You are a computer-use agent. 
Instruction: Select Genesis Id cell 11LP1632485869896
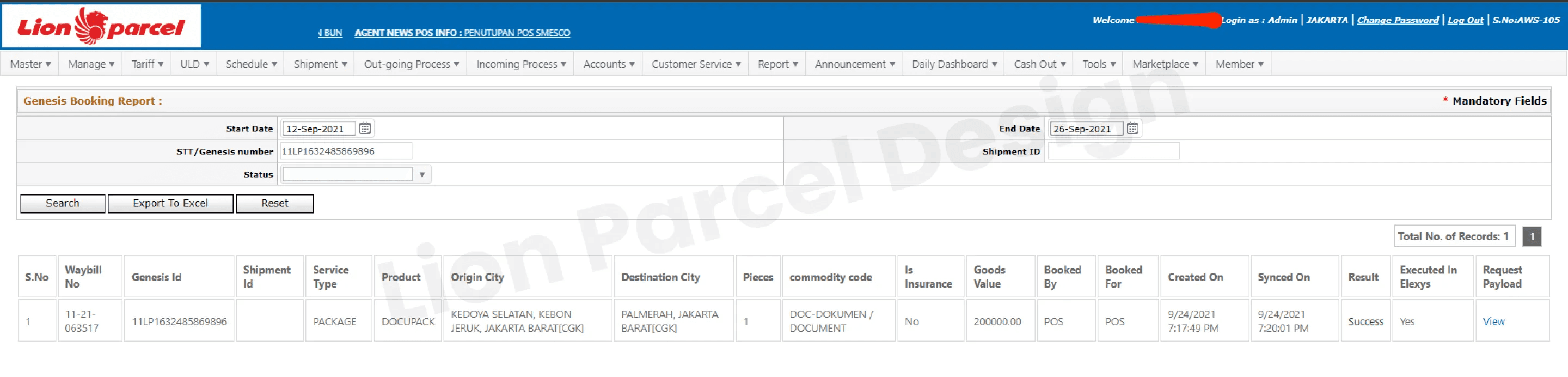[179, 321]
